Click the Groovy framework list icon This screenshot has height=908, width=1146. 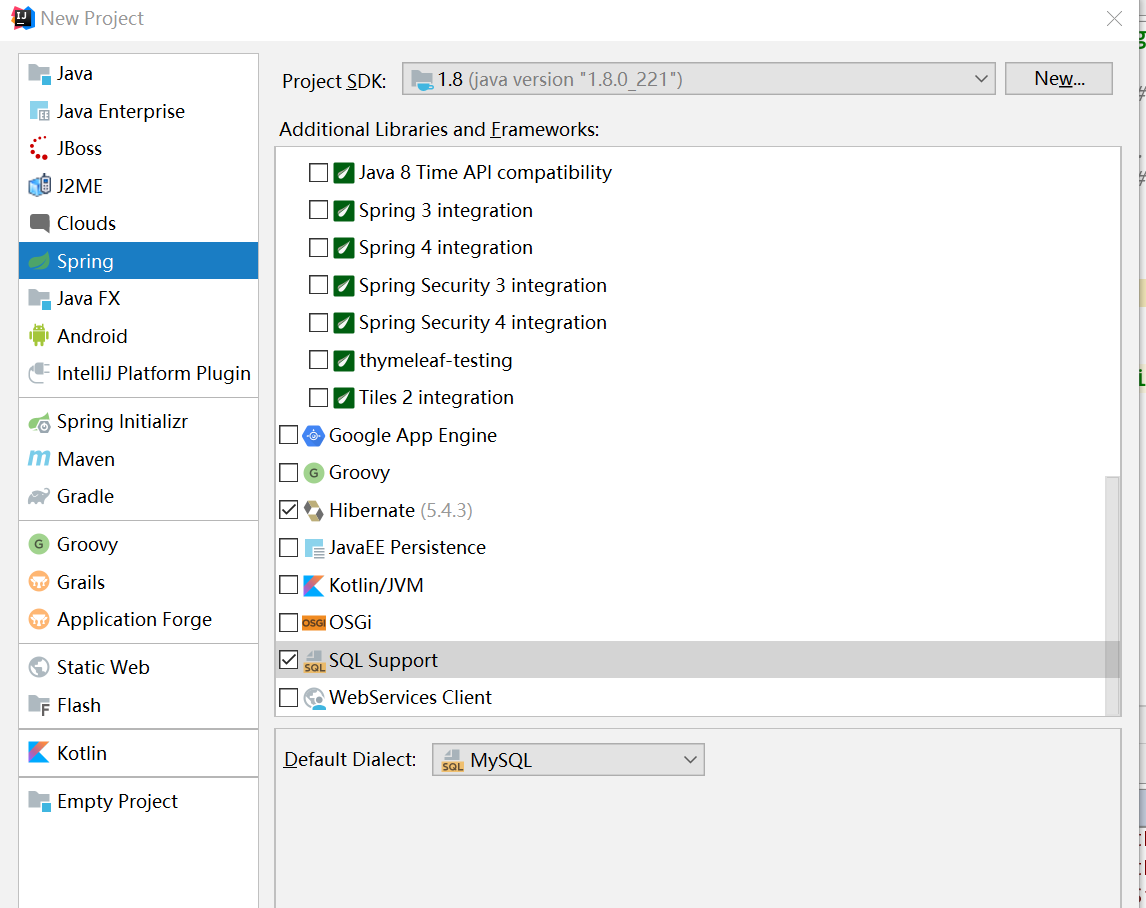[314, 473]
